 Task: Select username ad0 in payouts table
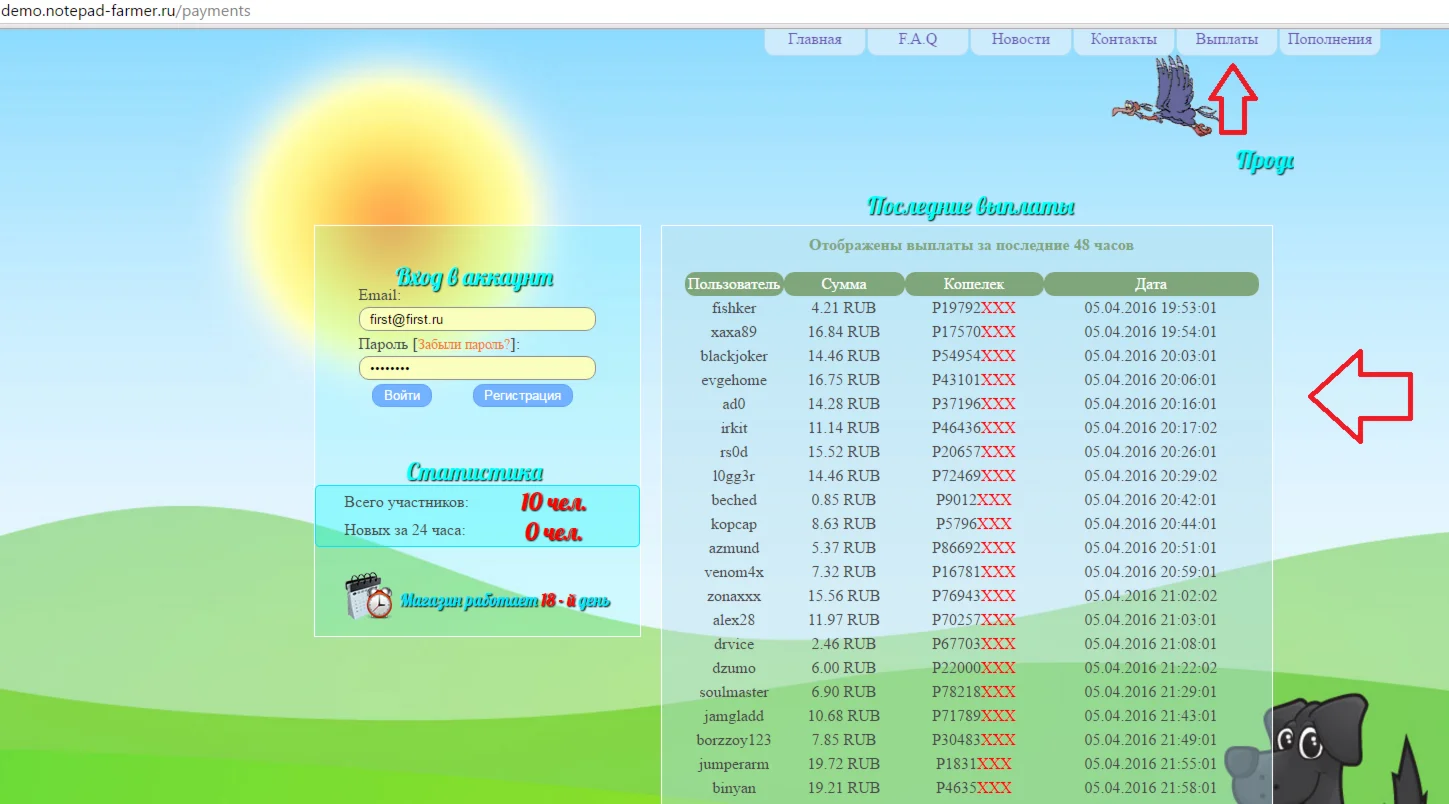734,404
